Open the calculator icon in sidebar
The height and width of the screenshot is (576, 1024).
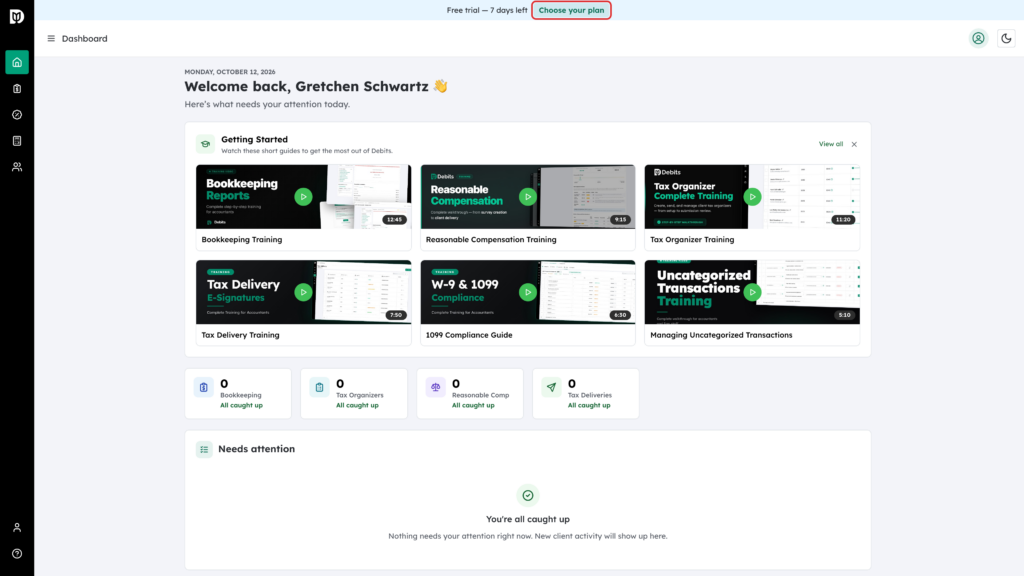pos(17,140)
